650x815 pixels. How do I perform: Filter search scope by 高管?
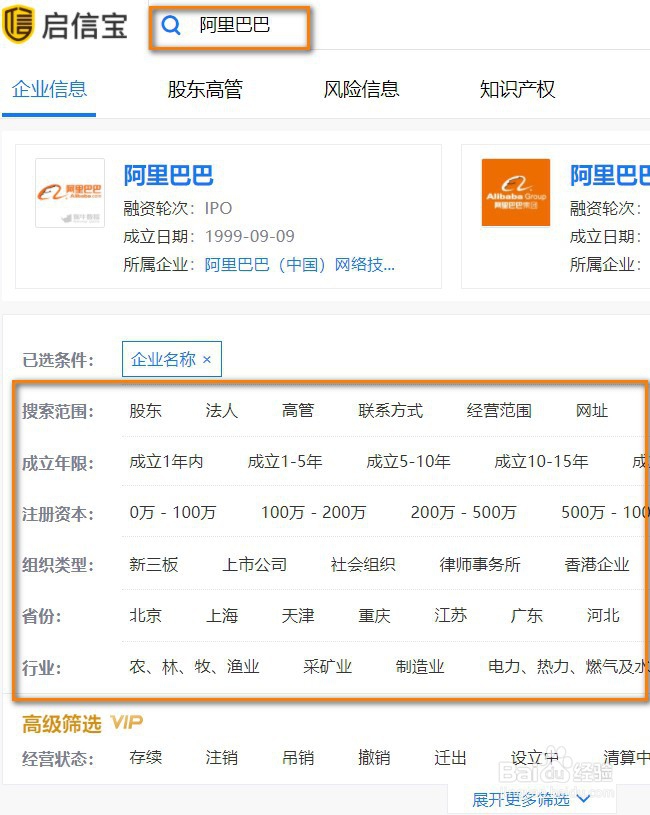coord(298,411)
